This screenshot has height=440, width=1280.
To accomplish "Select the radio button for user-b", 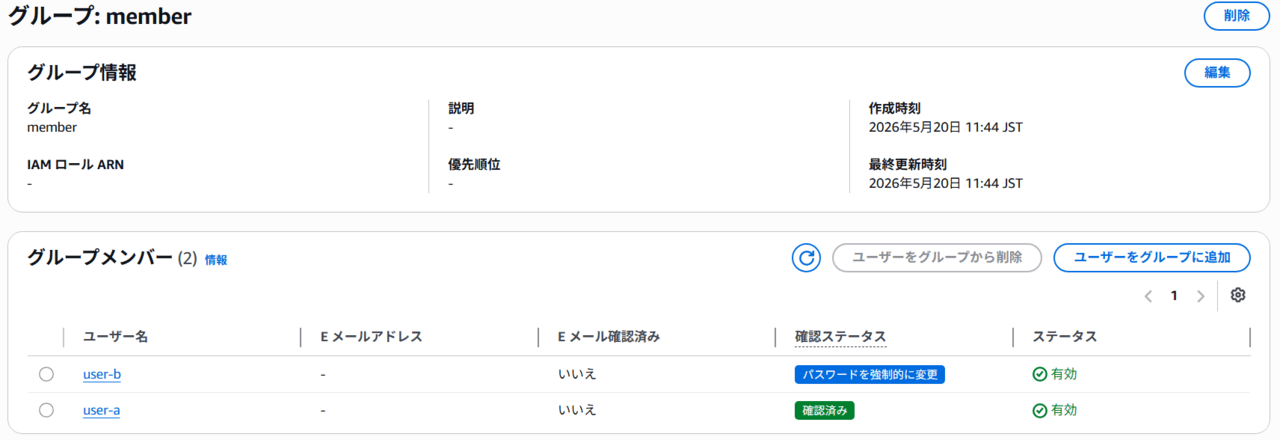I will coord(46,374).
